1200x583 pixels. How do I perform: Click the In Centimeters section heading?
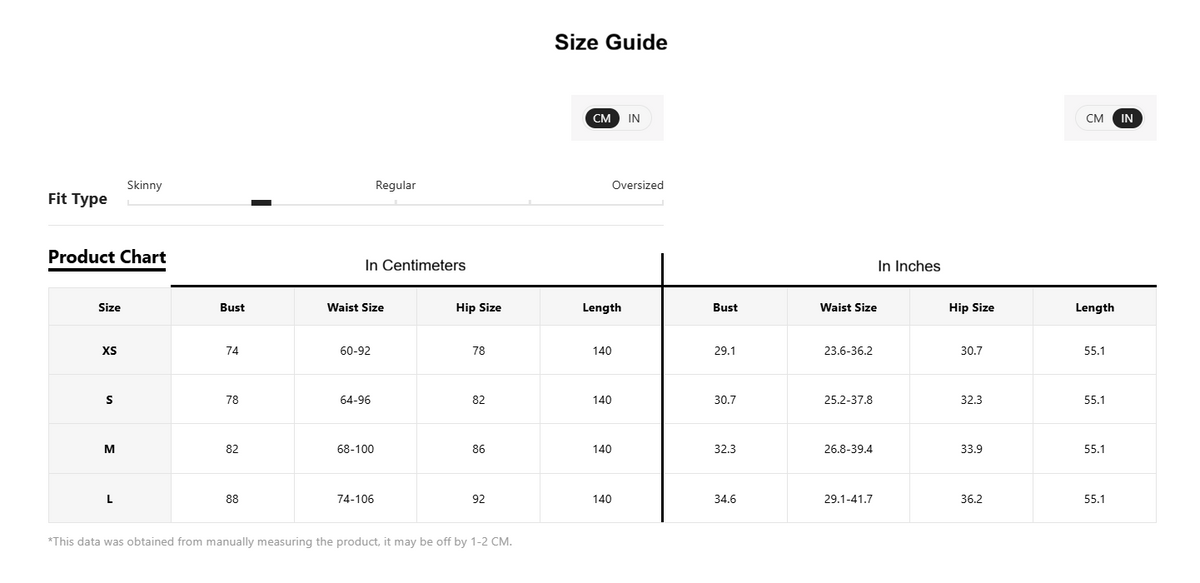click(415, 265)
